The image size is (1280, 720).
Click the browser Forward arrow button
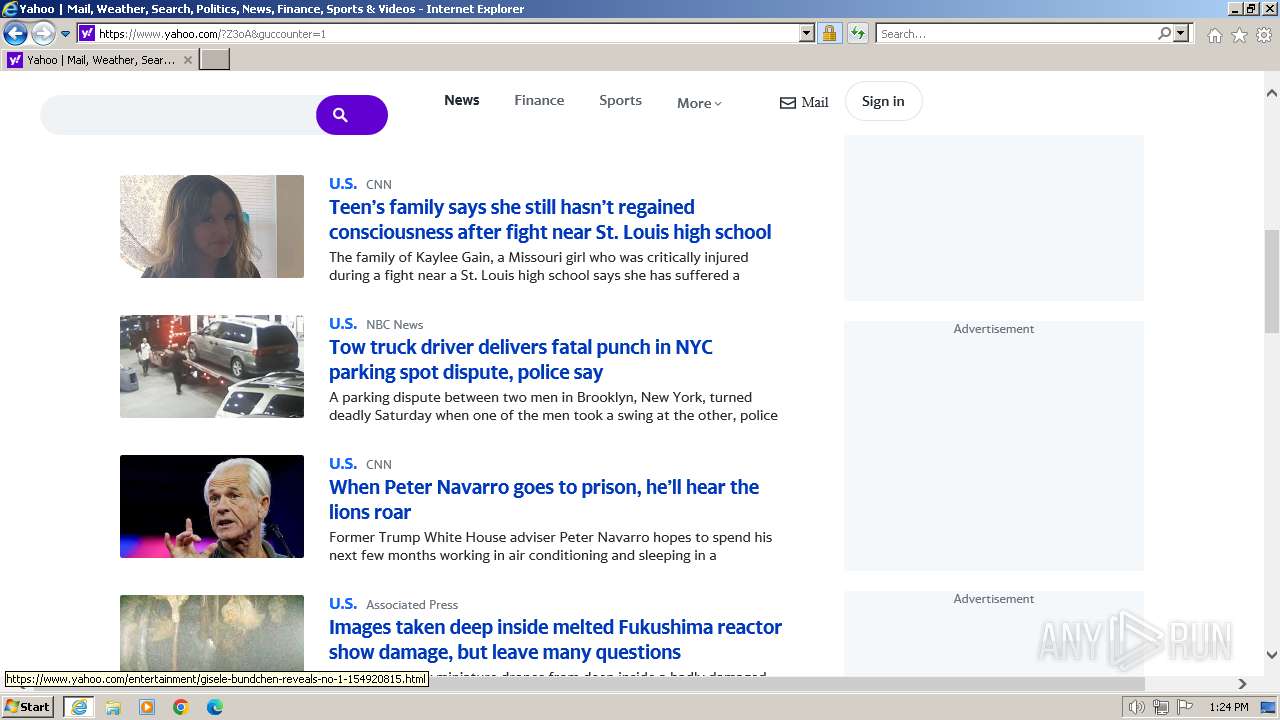pyautogui.click(x=43, y=34)
